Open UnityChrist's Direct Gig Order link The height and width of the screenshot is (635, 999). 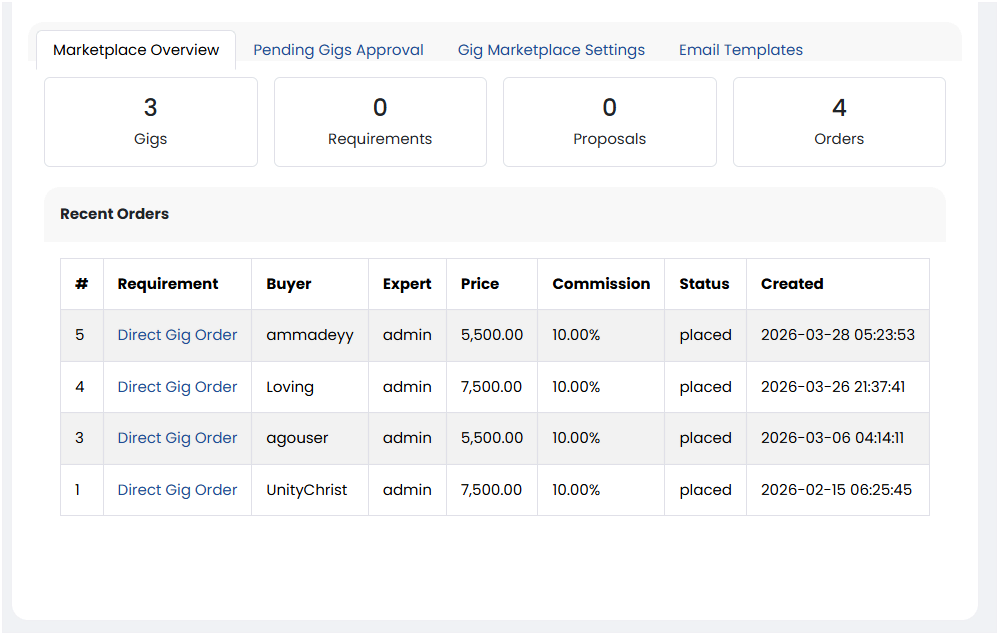(x=177, y=490)
